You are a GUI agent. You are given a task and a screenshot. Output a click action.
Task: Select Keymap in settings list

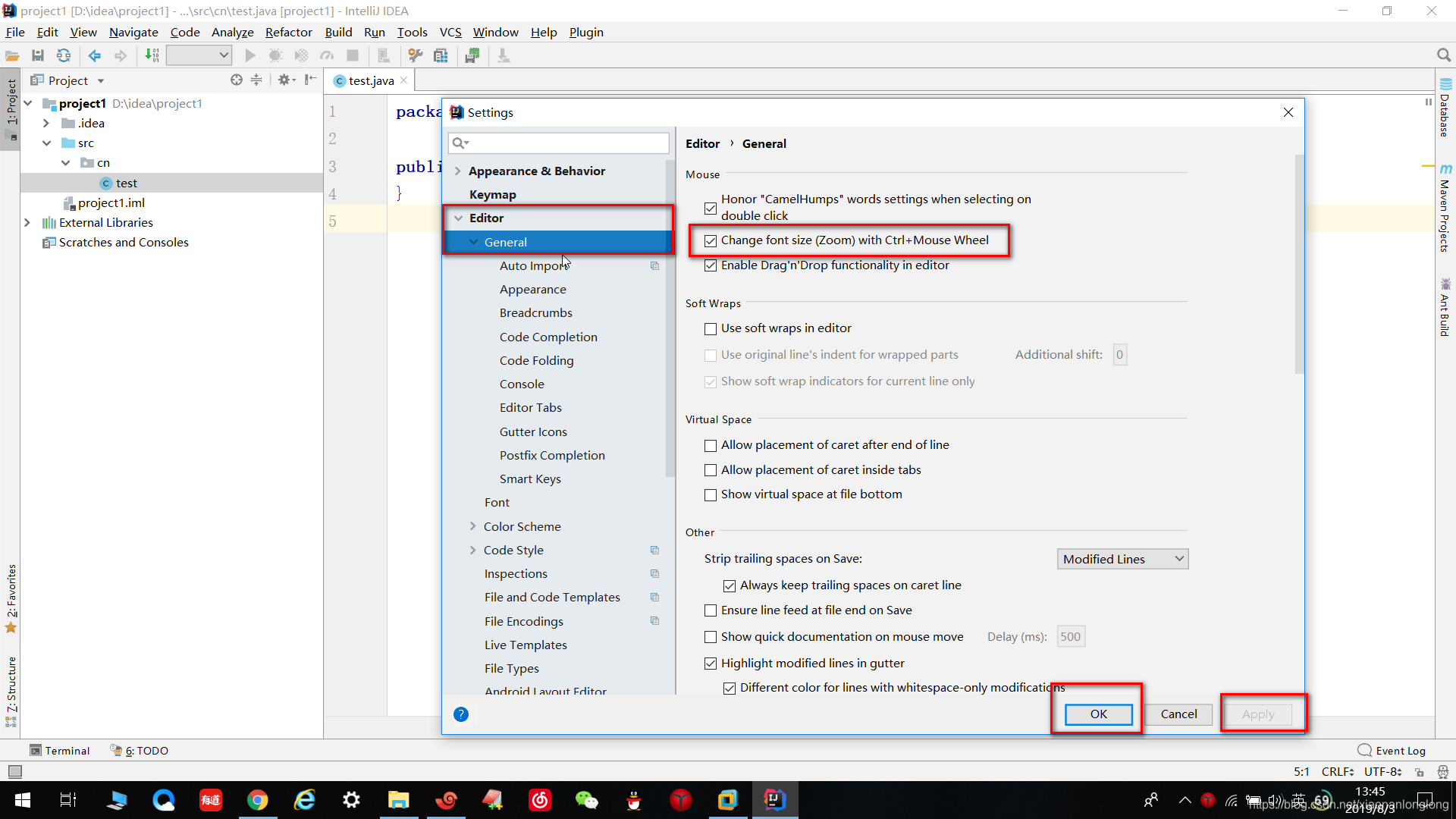[x=492, y=195]
